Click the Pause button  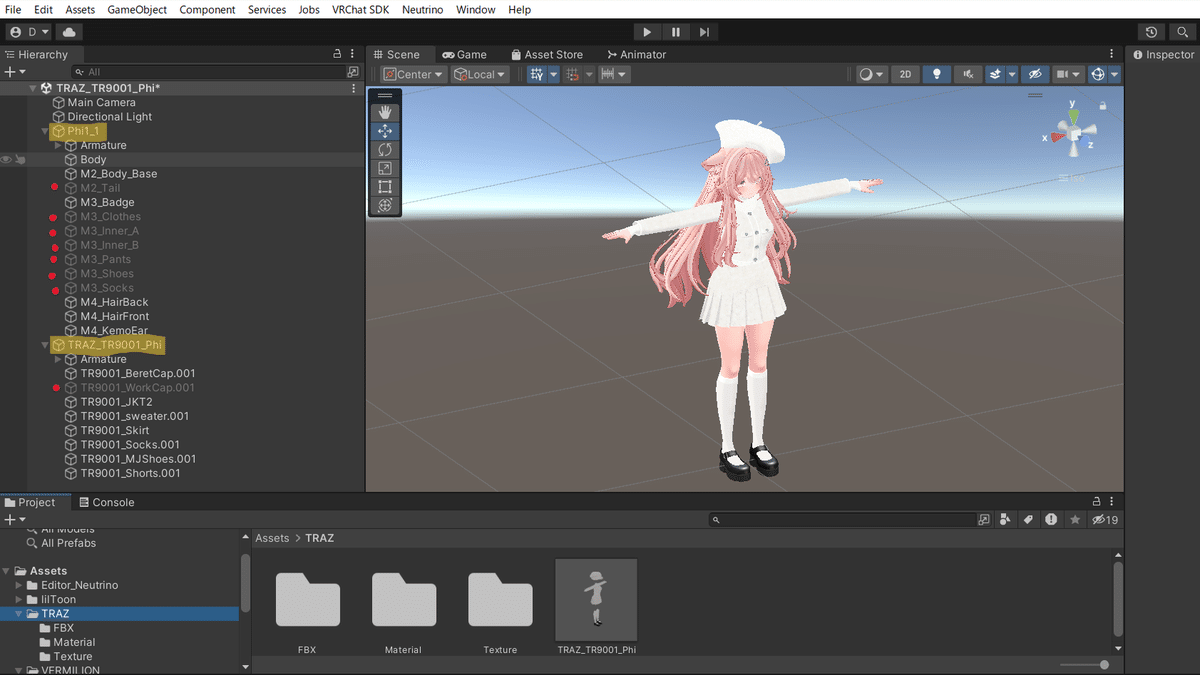[x=676, y=32]
